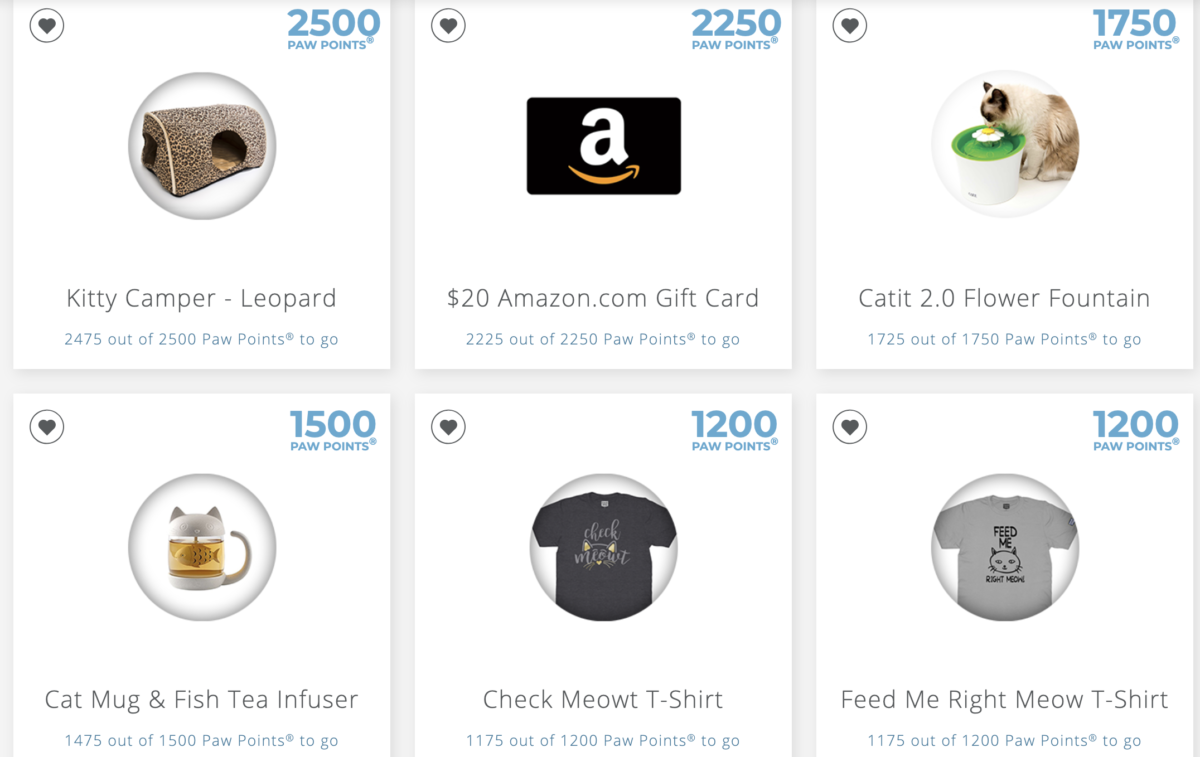Toggle the heart on Cat Mug & Fish Tea Infuser
This screenshot has height=757, width=1200.
pos(46,427)
